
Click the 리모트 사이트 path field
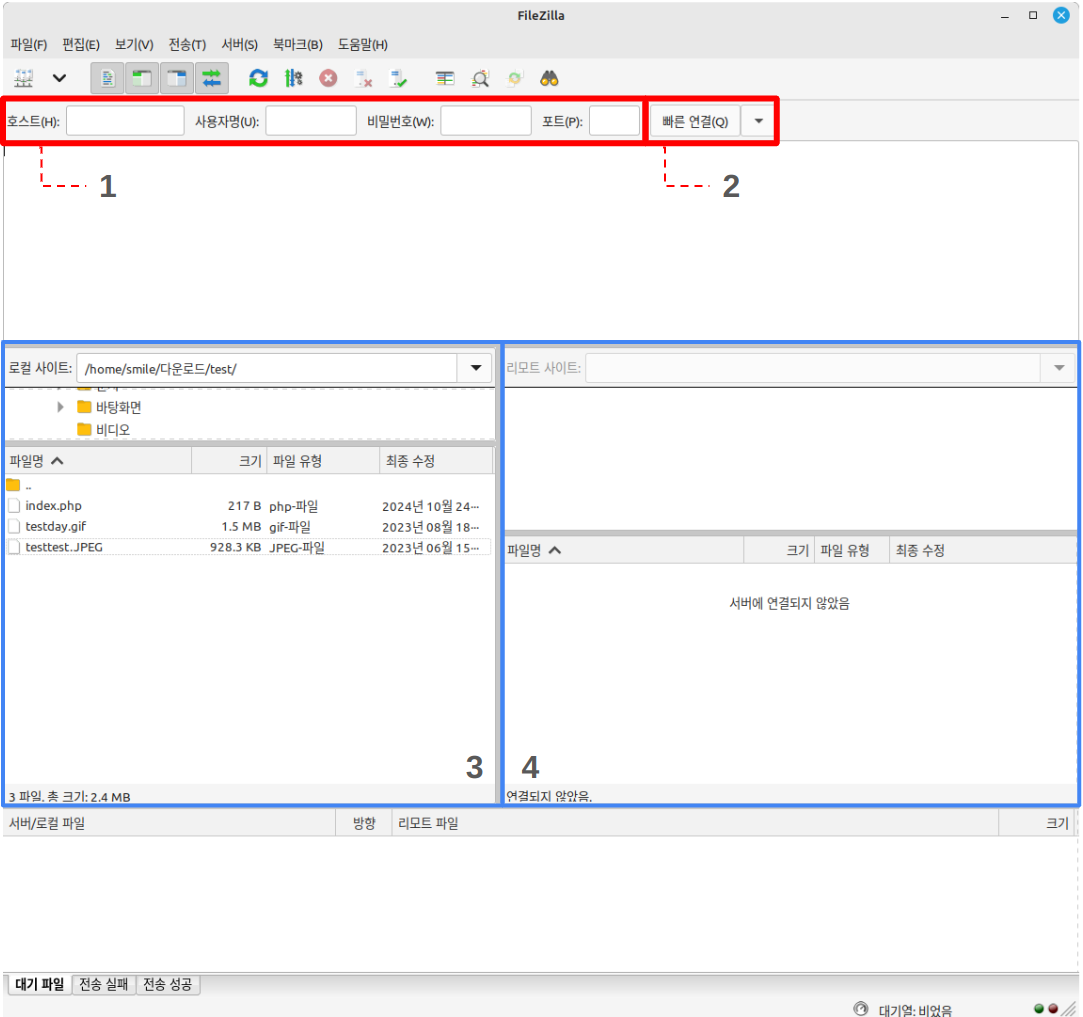[814, 368]
